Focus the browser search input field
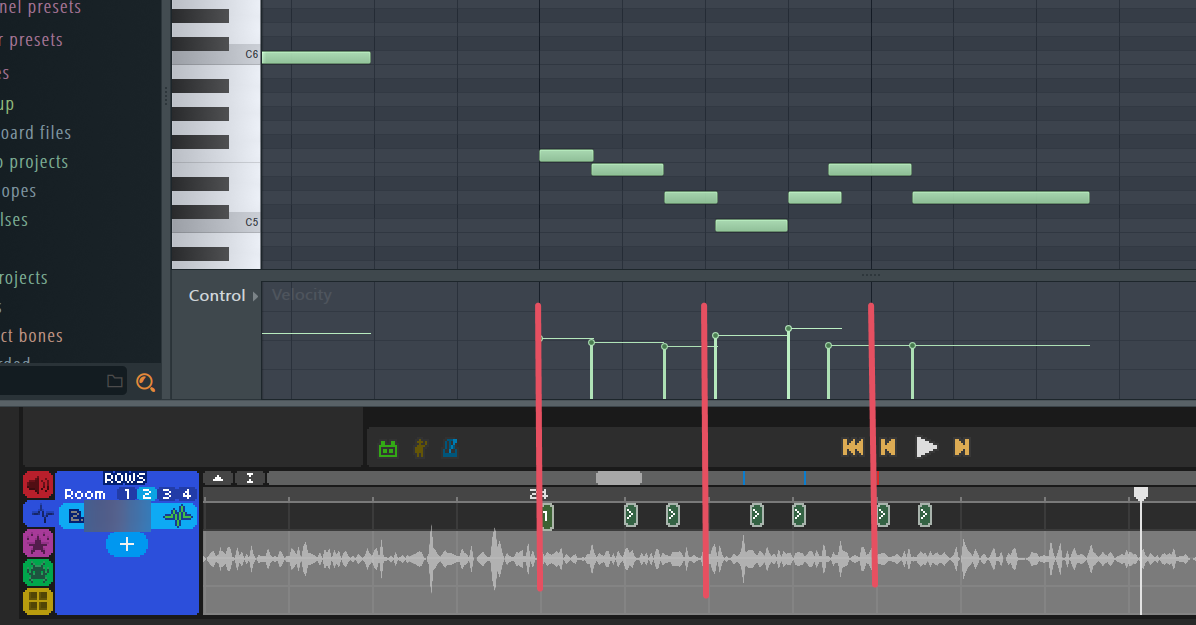The image size is (1196, 625). pos(50,381)
